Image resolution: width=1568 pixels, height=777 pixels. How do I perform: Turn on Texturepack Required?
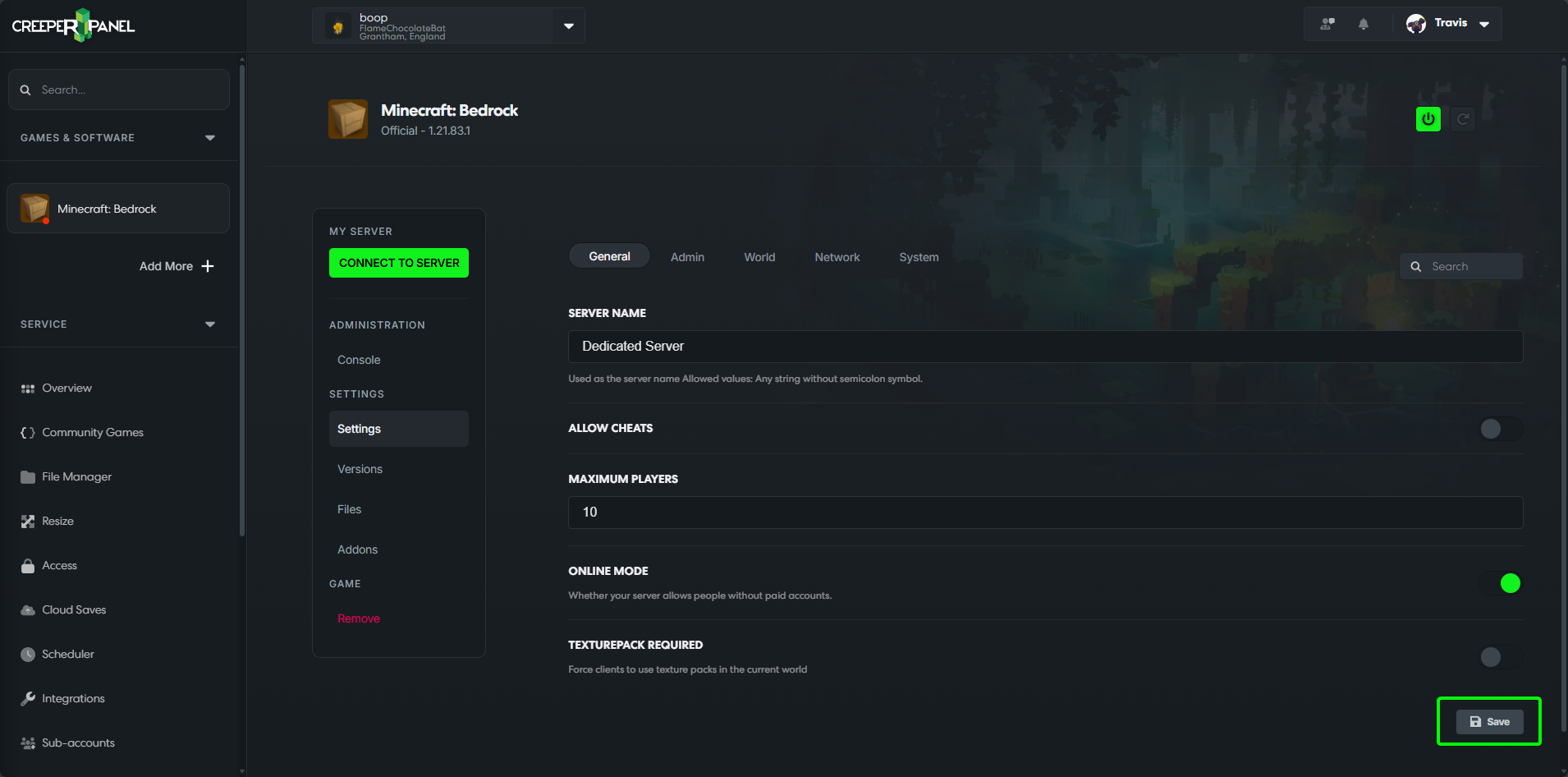pos(1499,657)
